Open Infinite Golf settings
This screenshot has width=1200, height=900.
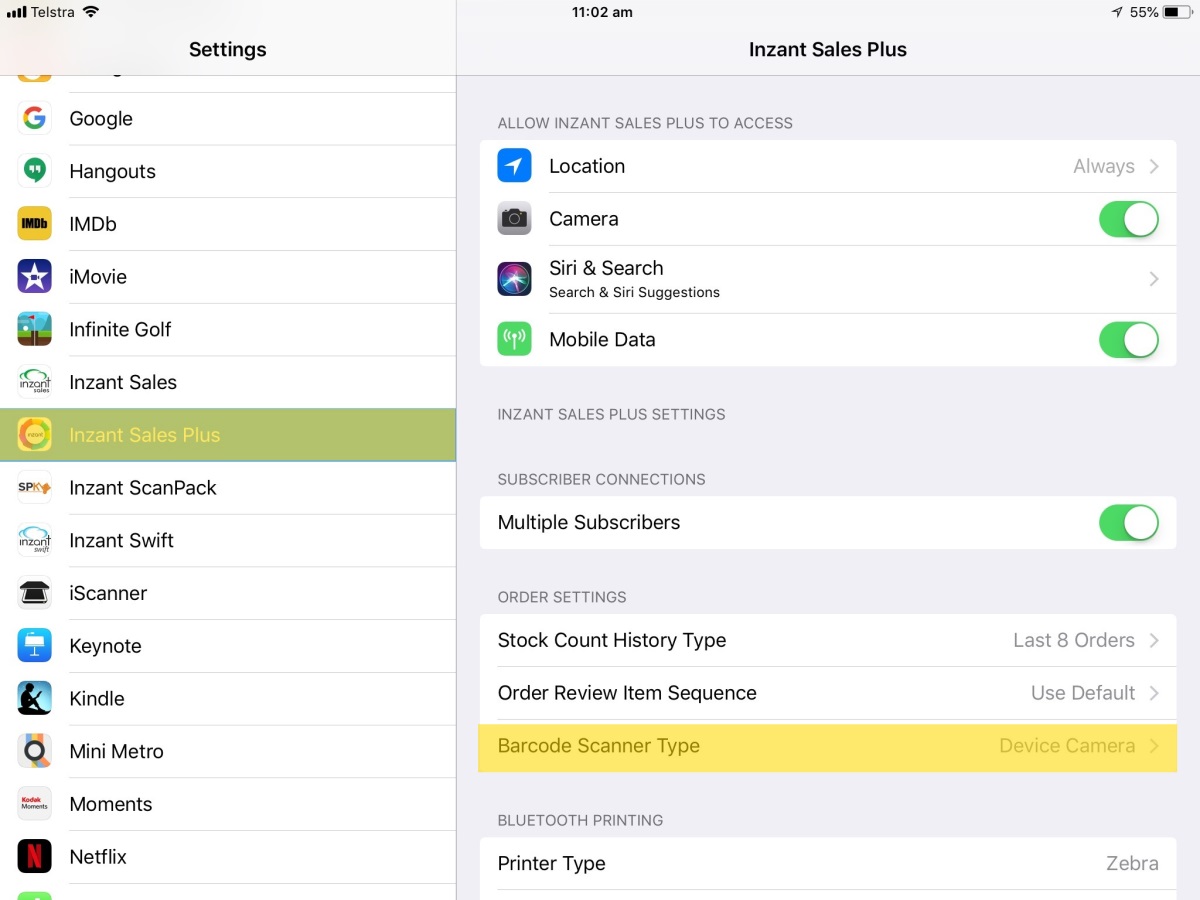click(x=228, y=329)
